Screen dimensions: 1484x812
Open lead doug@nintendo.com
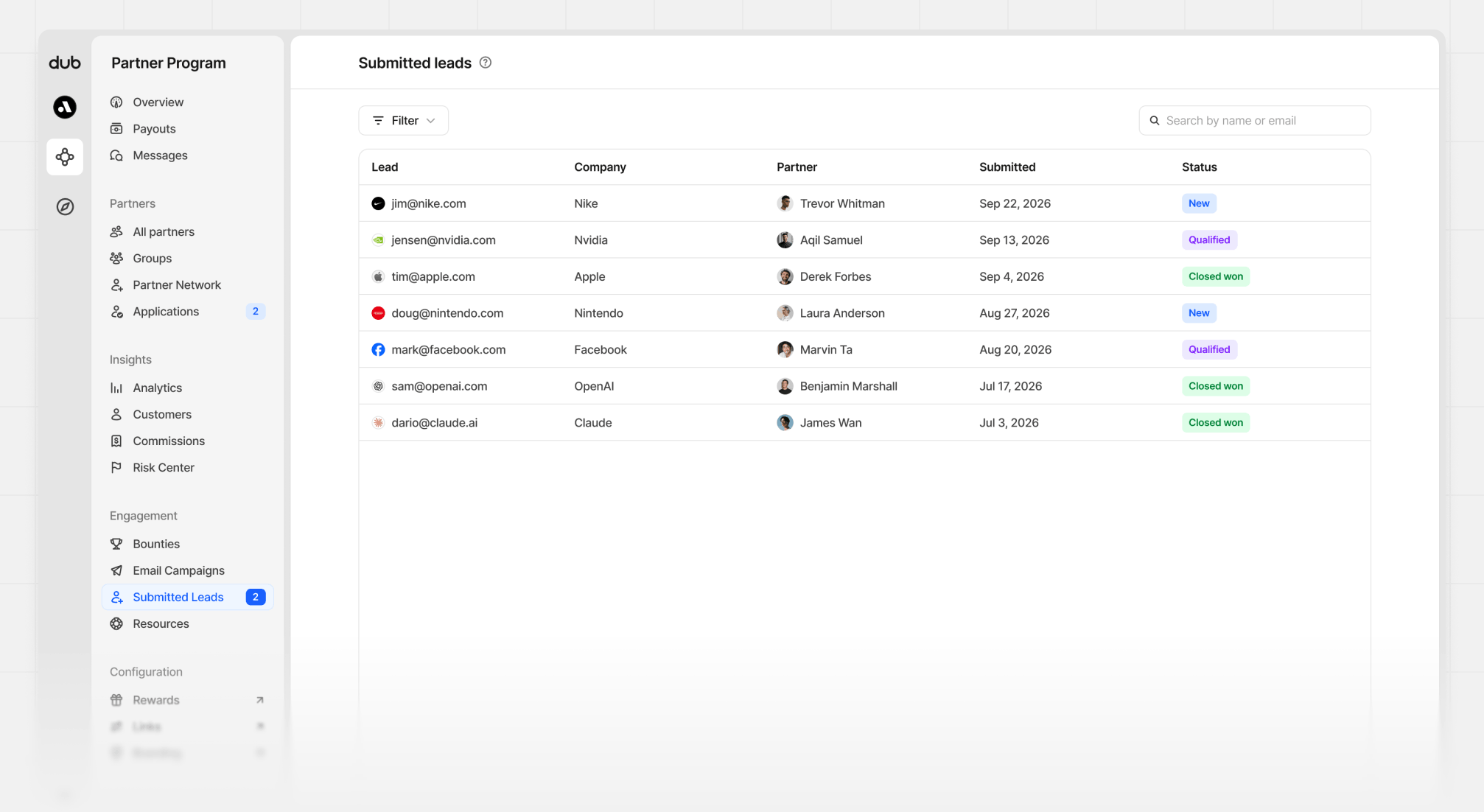coord(447,313)
